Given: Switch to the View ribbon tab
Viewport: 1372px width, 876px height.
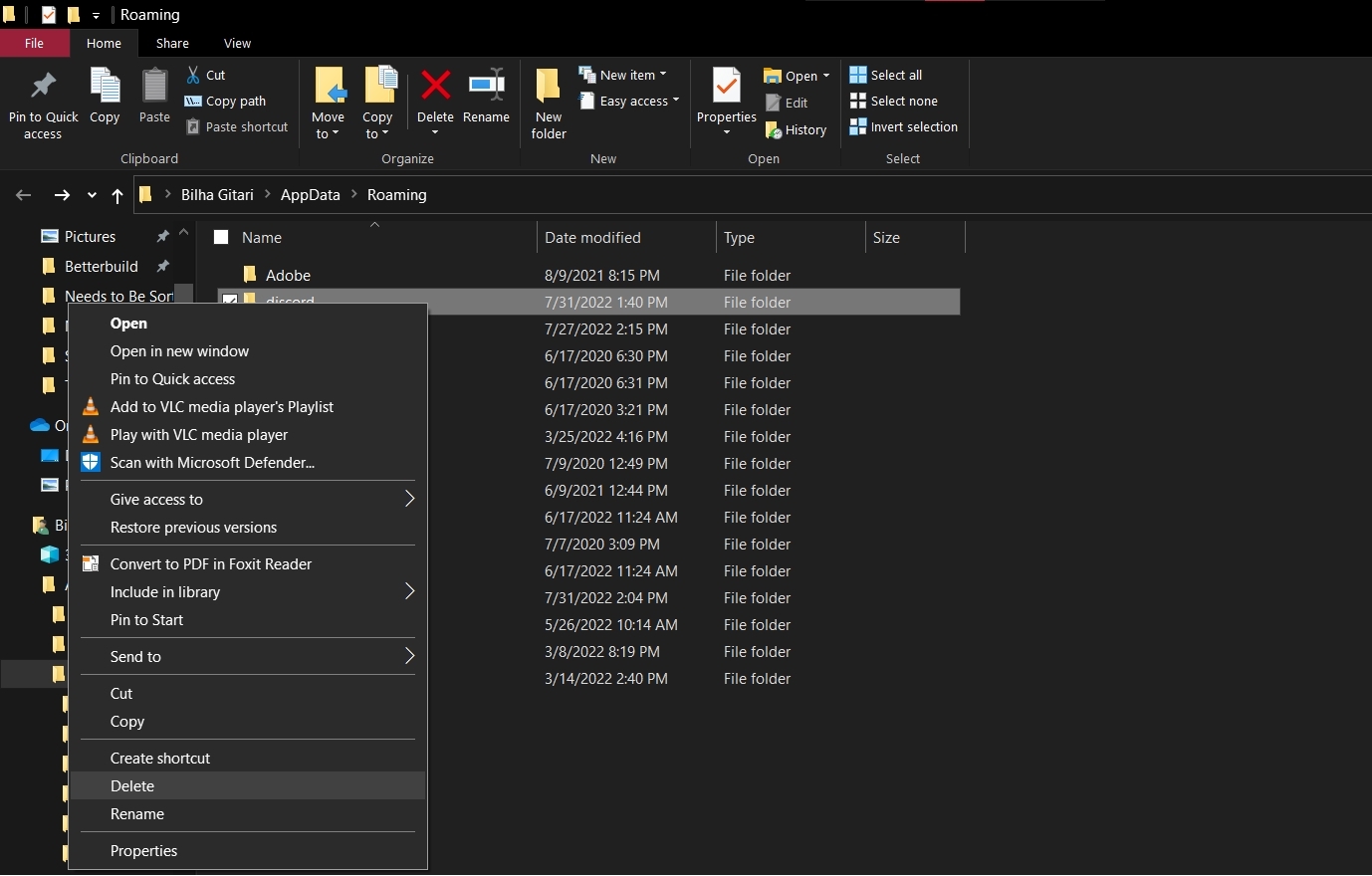Looking at the screenshot, I should [237, 43].
